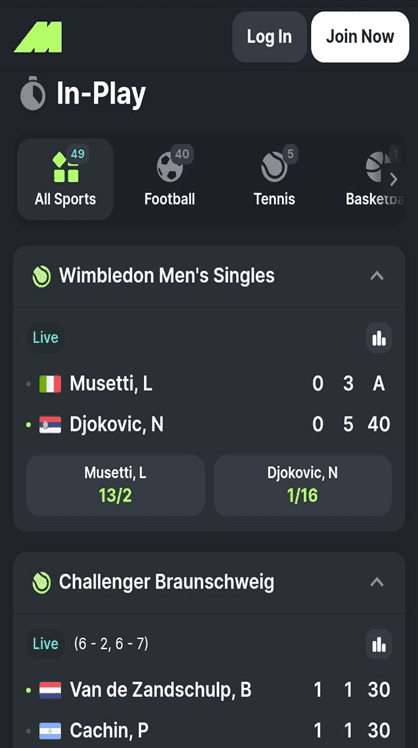Bet on Djokovic at 1/16
This screenshot has width=418, height=748.
[x=303, y=486]
